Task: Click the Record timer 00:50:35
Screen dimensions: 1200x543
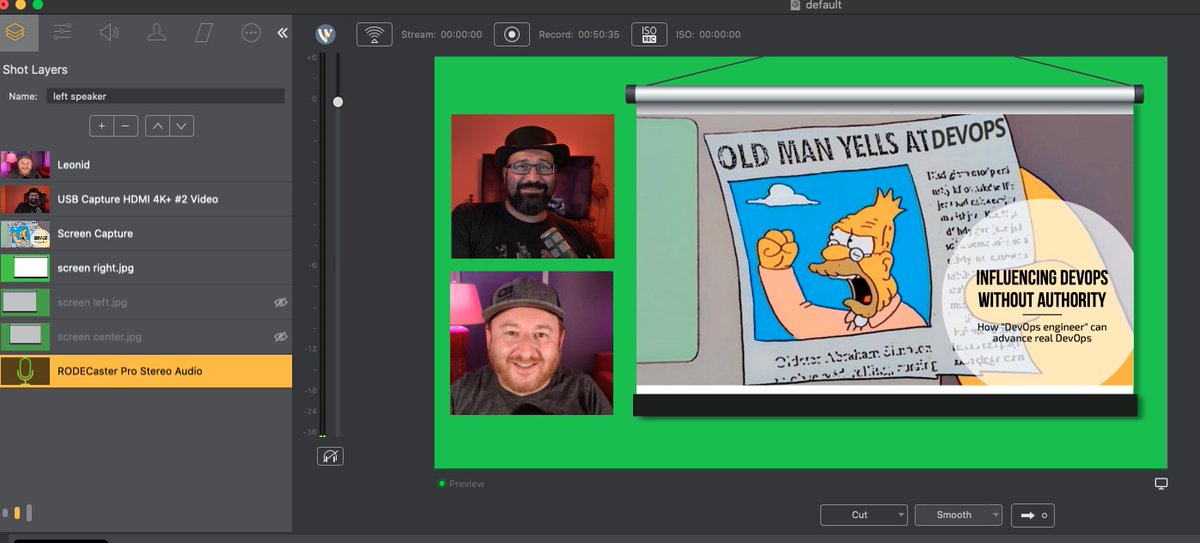Action: [x=598, y=34]
